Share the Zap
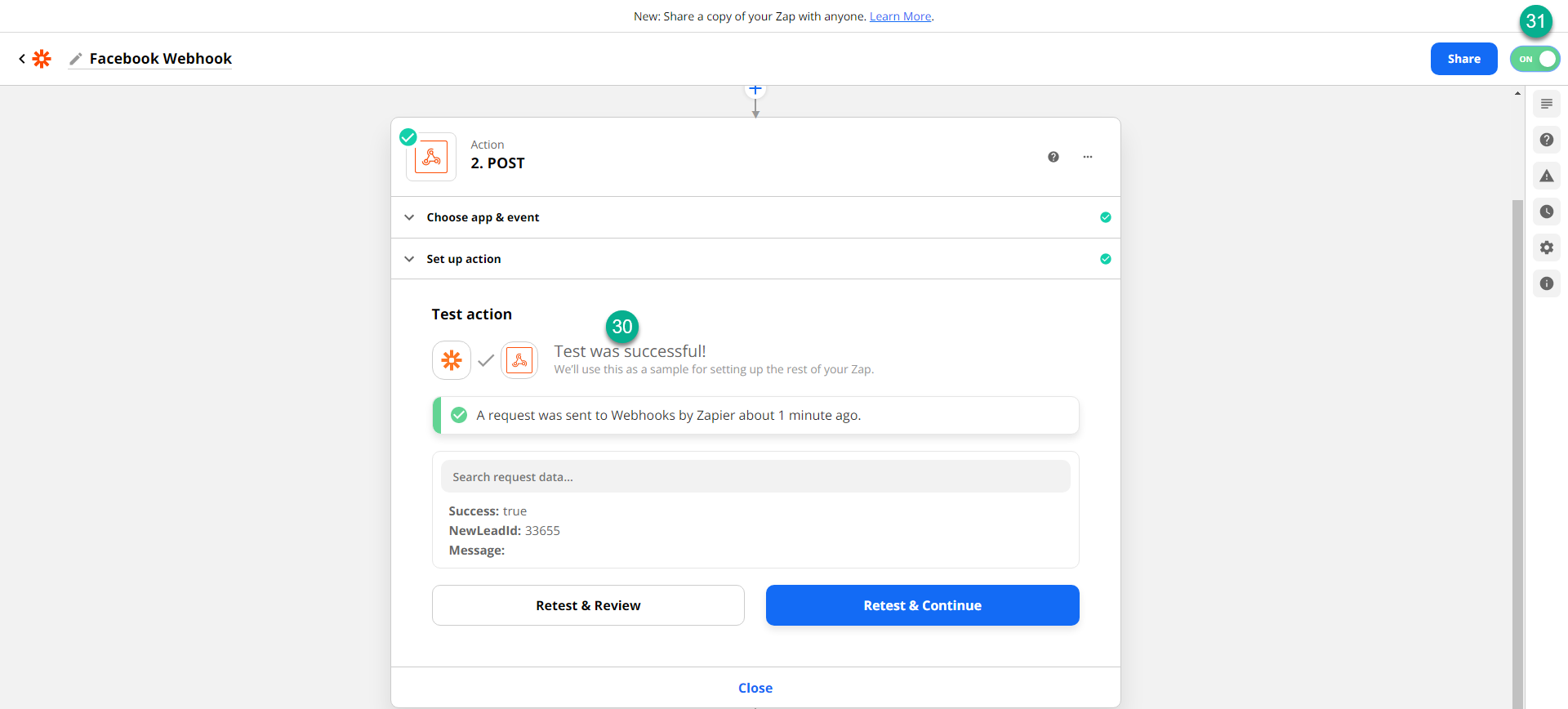The height and width of the screenshot is (709, 1568). pyautogui.click(x=1463, y=59)
